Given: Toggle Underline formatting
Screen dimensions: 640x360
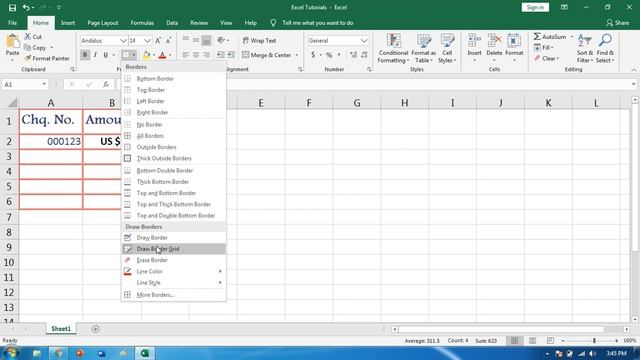Looking at the screenshot, I should tap(106, 55).
